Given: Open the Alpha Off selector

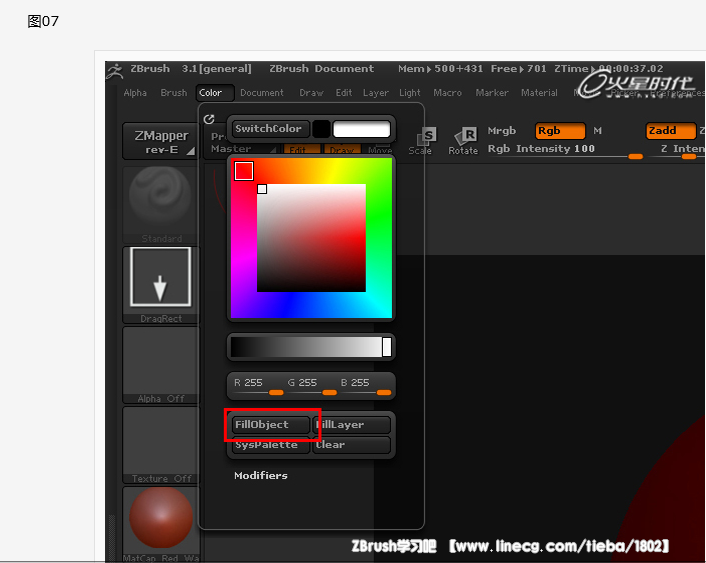Looking at the screenshot, I should [160, 365].
